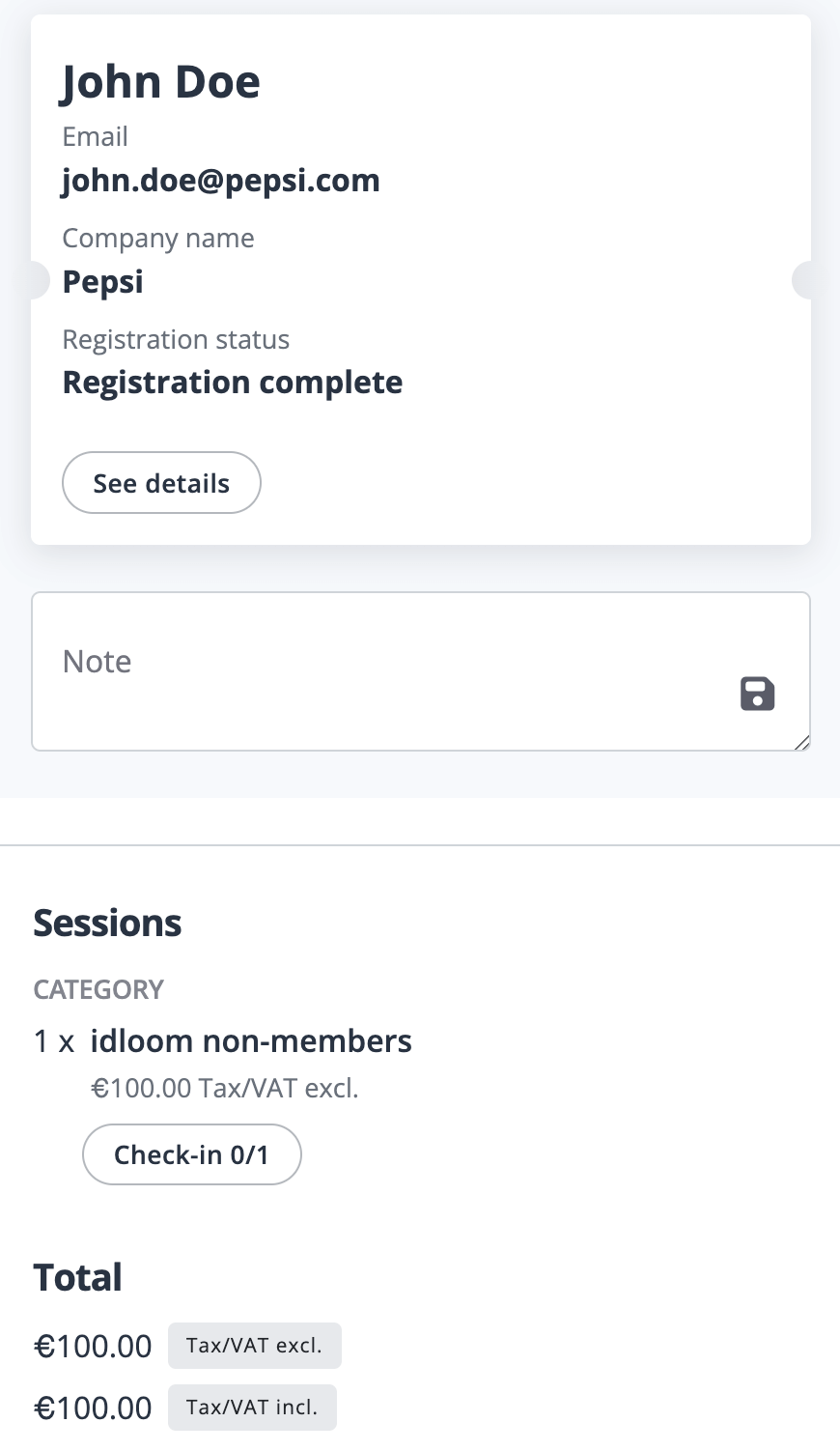The width and height of the screenshot is (840, 1451).
Task: Click the Company name label
Action: tap(158, 238)
